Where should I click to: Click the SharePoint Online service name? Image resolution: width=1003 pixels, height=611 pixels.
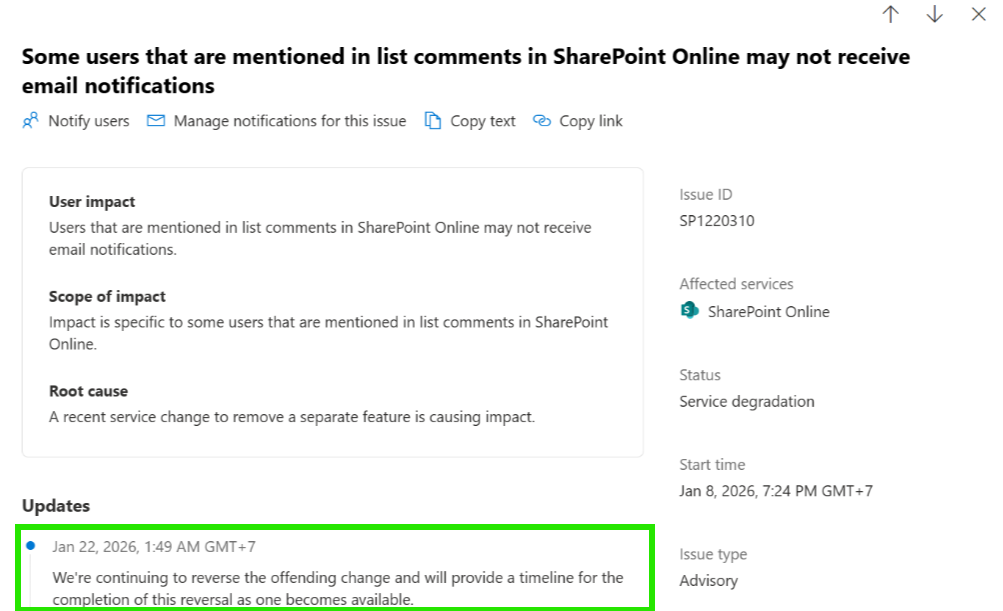[x=768, y=312]
